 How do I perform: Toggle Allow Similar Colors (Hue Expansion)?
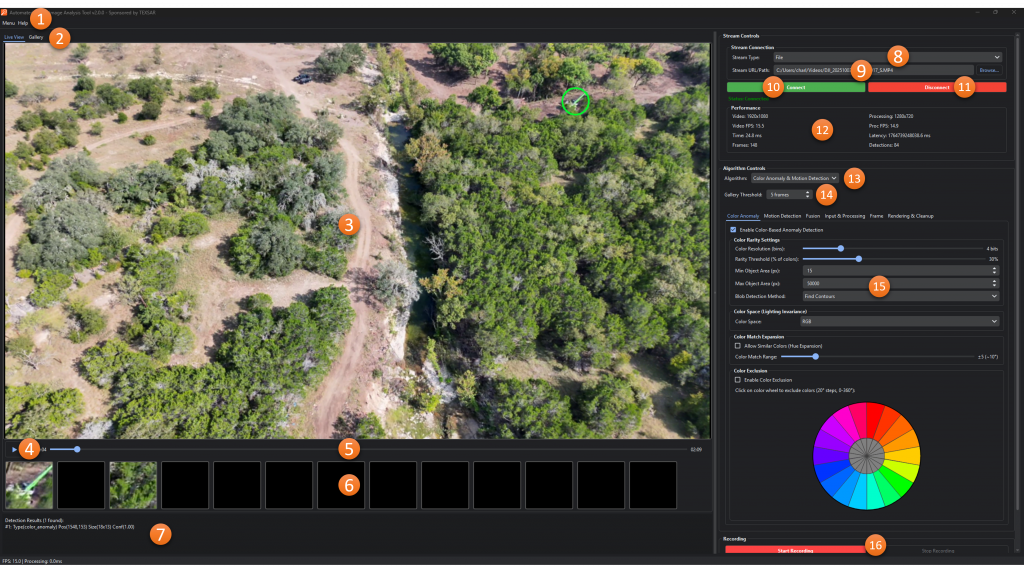point(738,345)
